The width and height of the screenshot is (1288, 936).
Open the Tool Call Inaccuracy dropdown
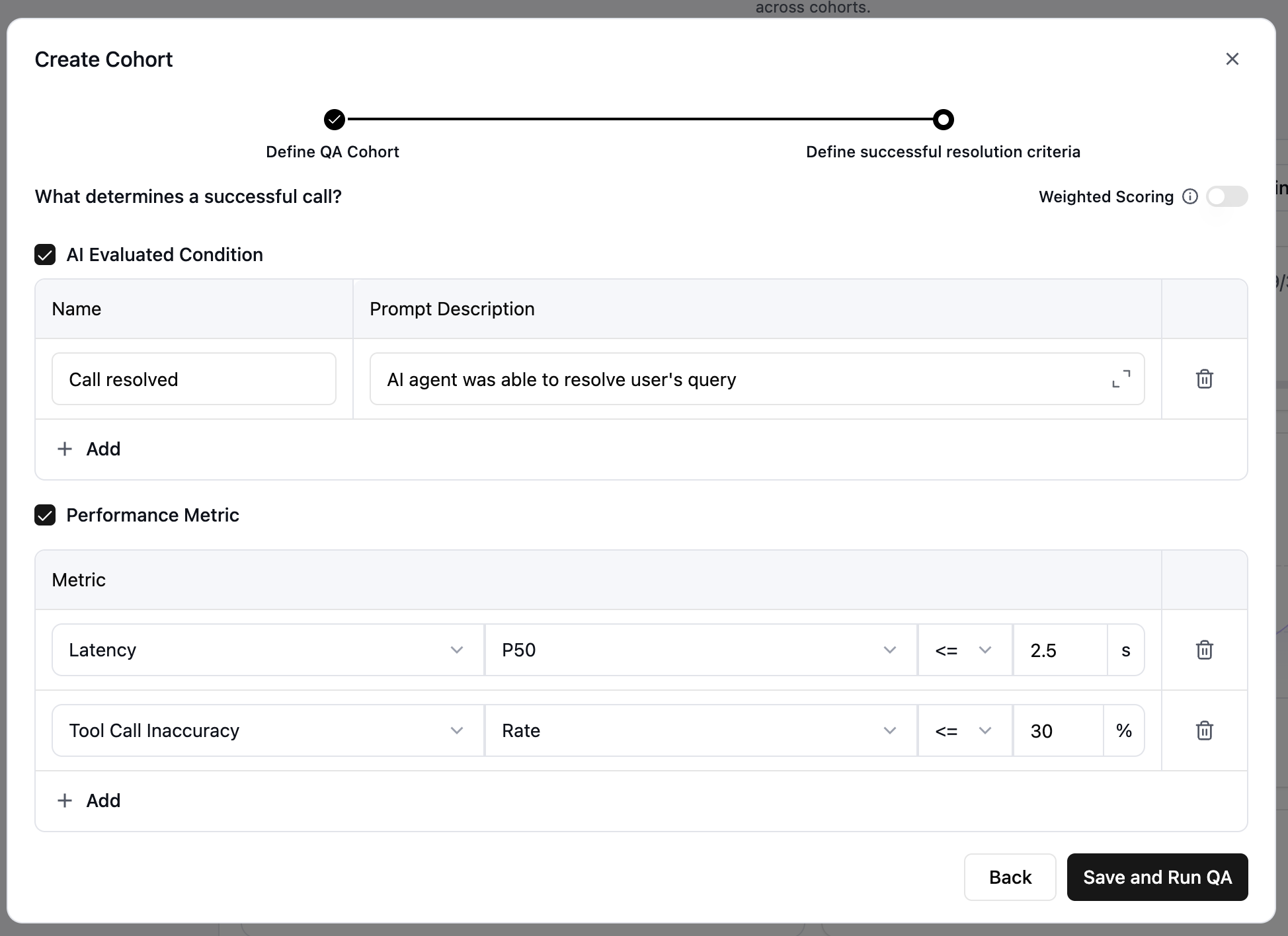coord(267,730)
